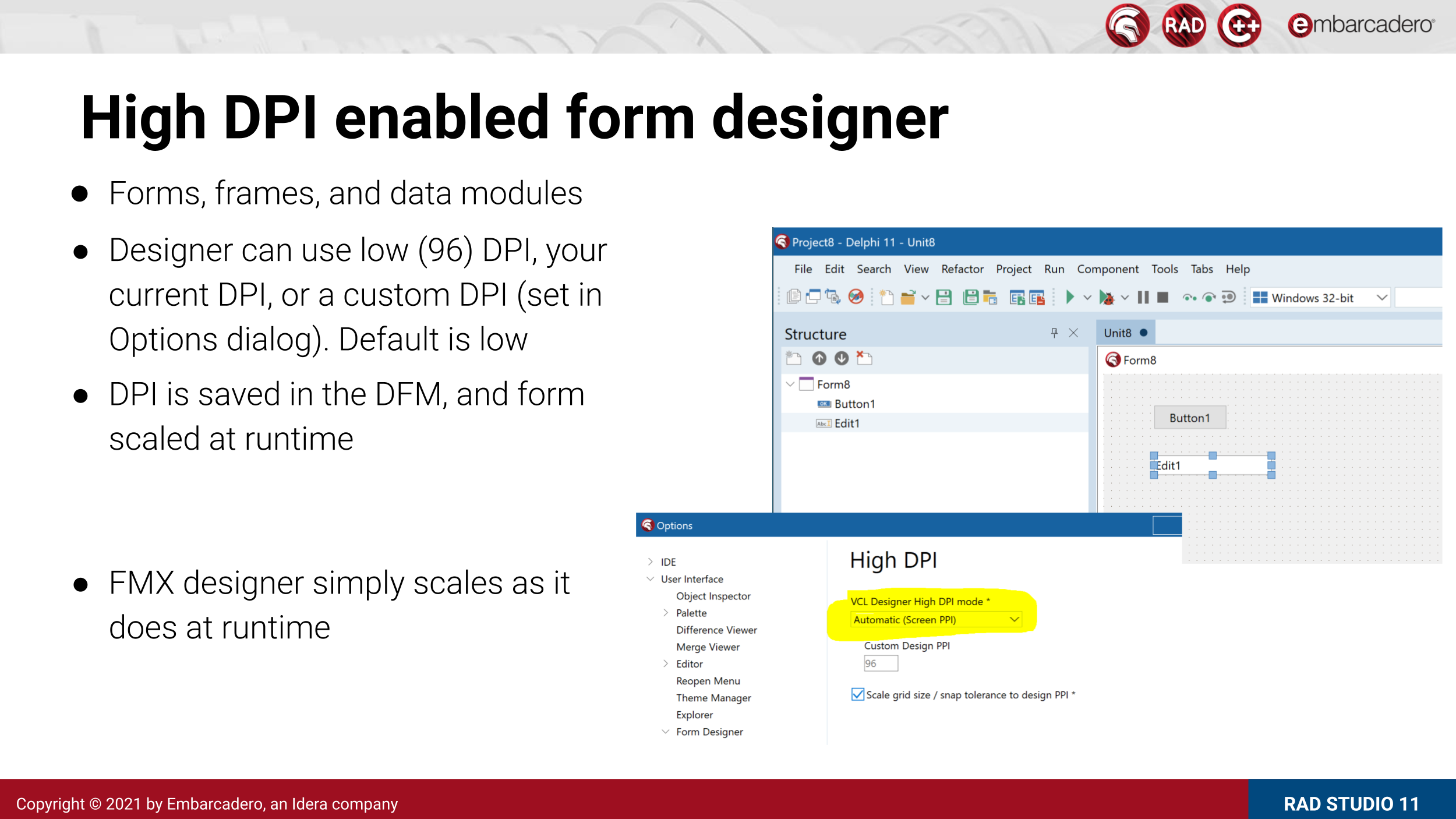
Task: Open the Refactor menu
Action: tap(962, 269)
